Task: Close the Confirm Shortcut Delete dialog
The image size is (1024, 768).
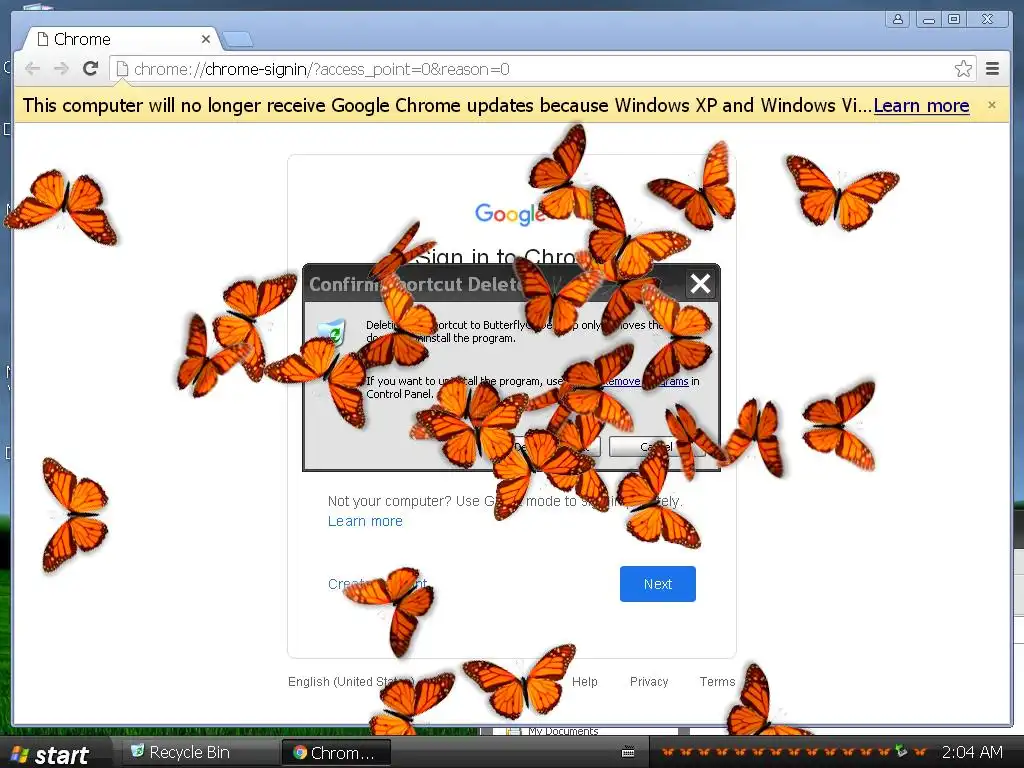Action: pos(700,283)
